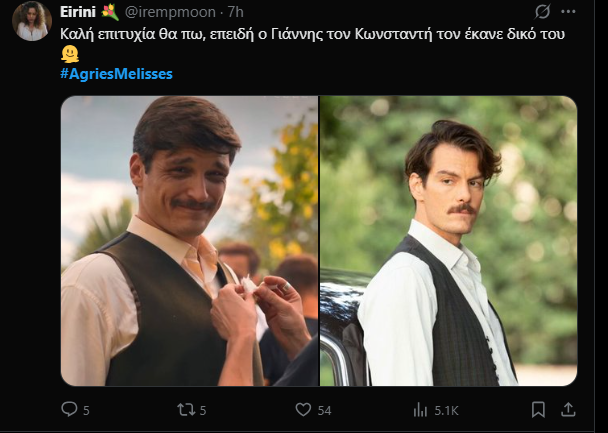This screenshot has height=433, width=608.
Task: Click the Greek tweet text body
Action: pos(300,34)
